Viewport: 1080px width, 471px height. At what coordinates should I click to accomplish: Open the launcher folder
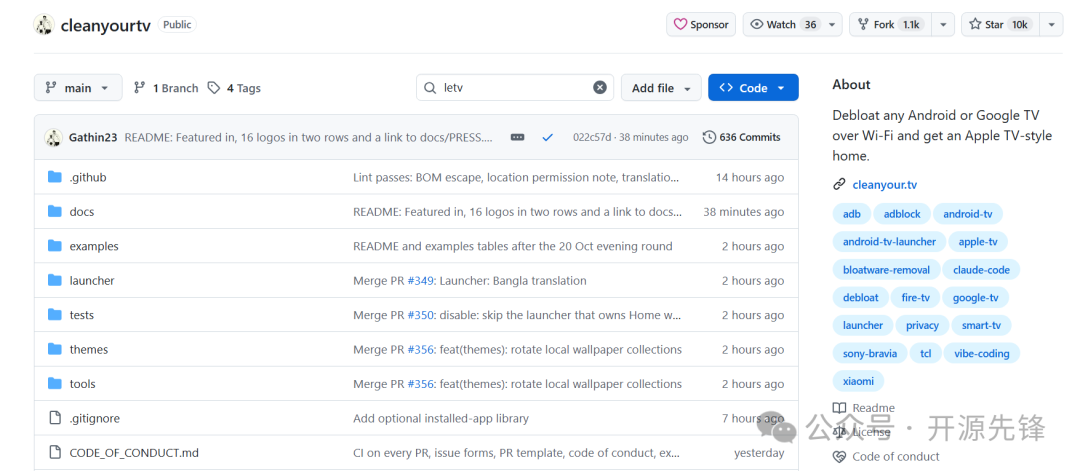92,280
